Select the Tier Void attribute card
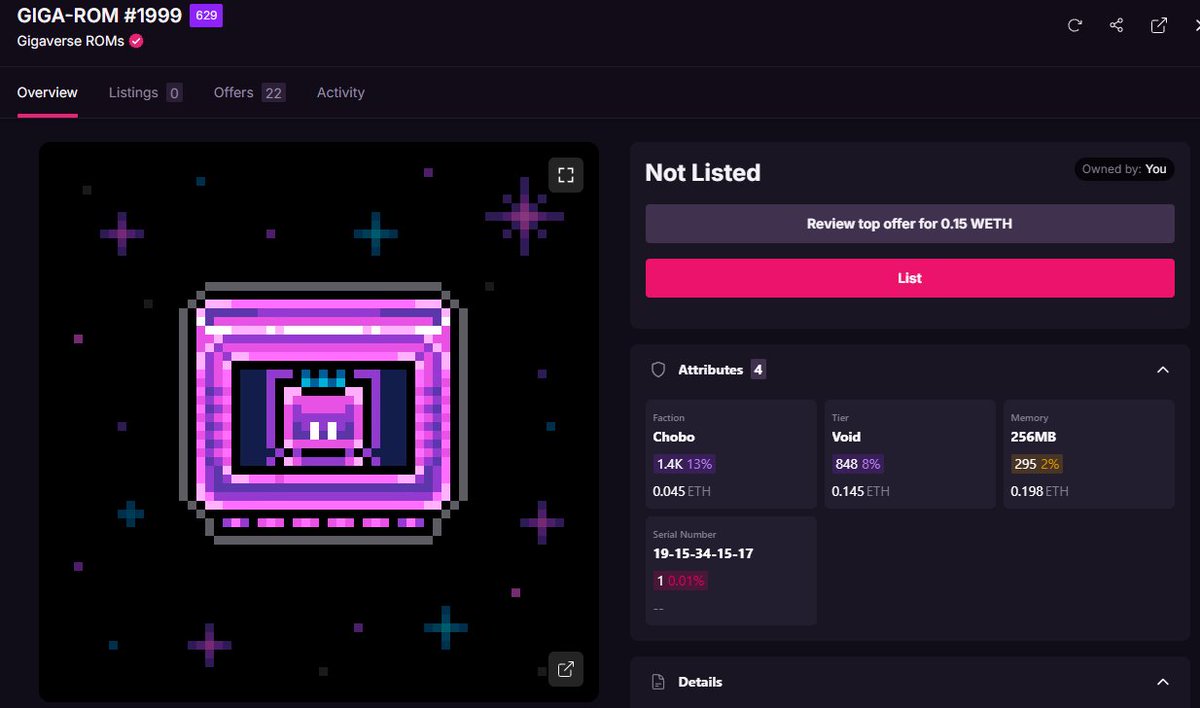1200x708 pixels. pyautogui.click(x=910, y=454)
